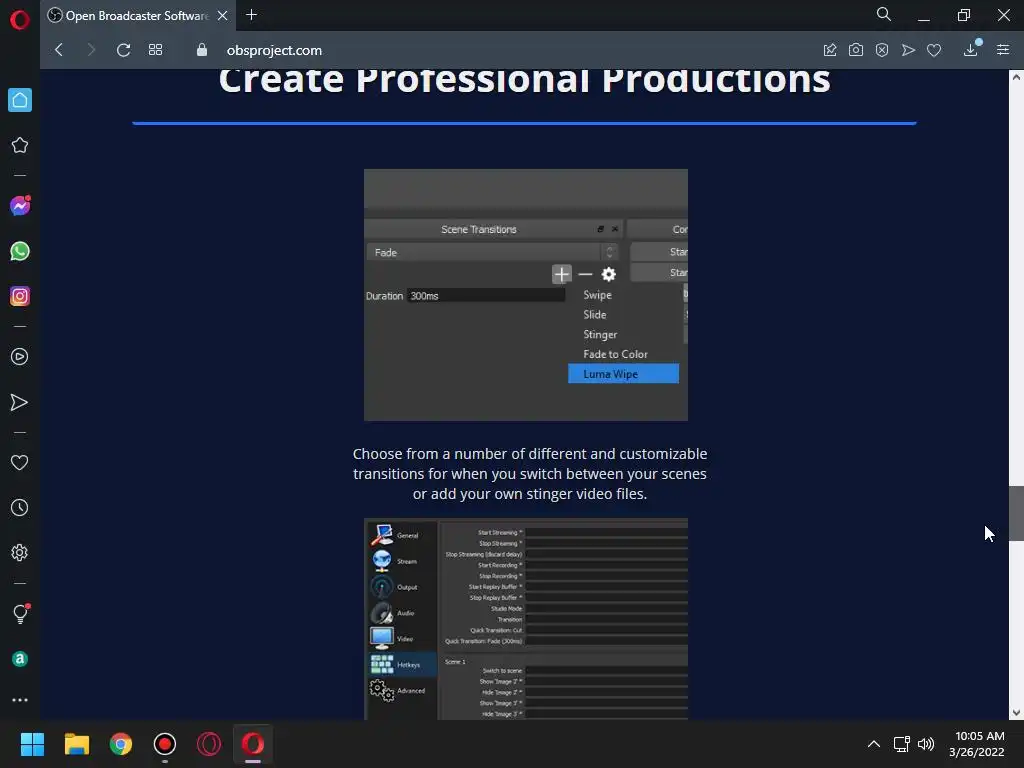Search open tabs with magnifier

click(884, 14)
